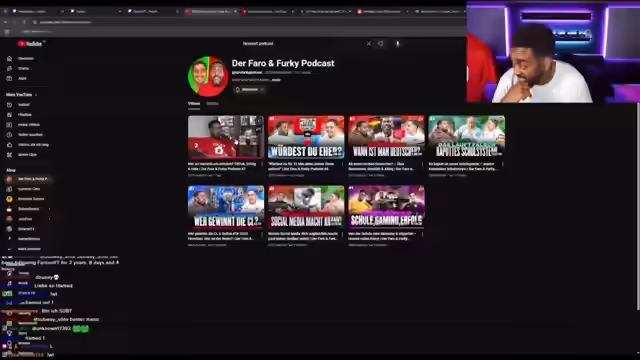Open options menu for SCHULE GAMING ERFOLG video
The image size is (640, 360).
pyautogui.click(x=422, y=234)
